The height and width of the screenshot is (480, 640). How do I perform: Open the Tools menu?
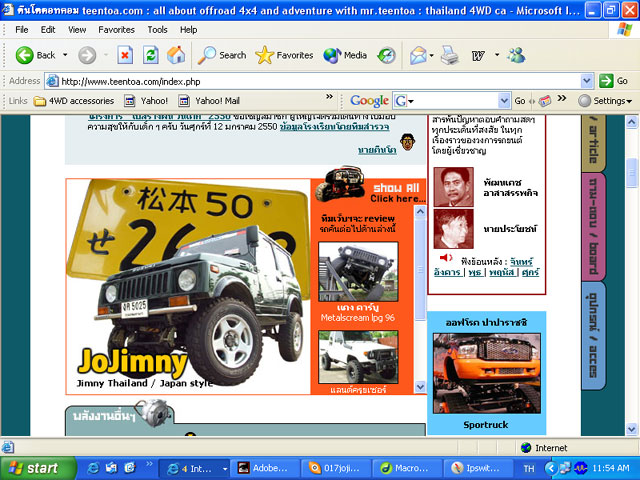(x=157, y=30)
